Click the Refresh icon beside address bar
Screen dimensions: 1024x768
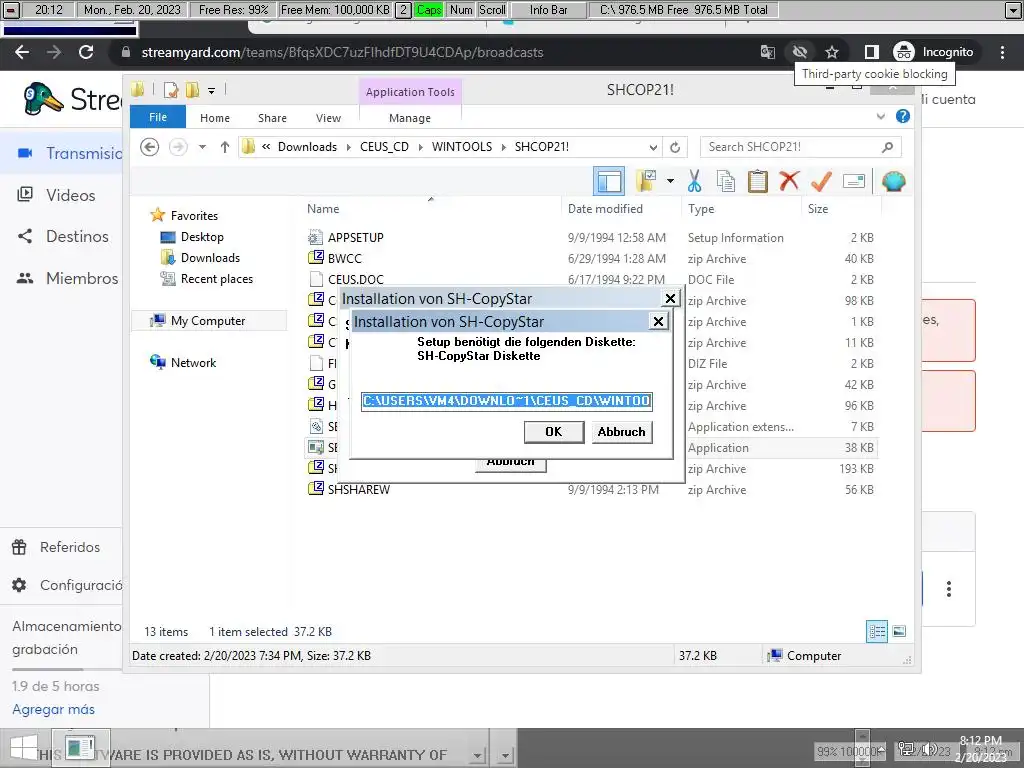(675, 148)
